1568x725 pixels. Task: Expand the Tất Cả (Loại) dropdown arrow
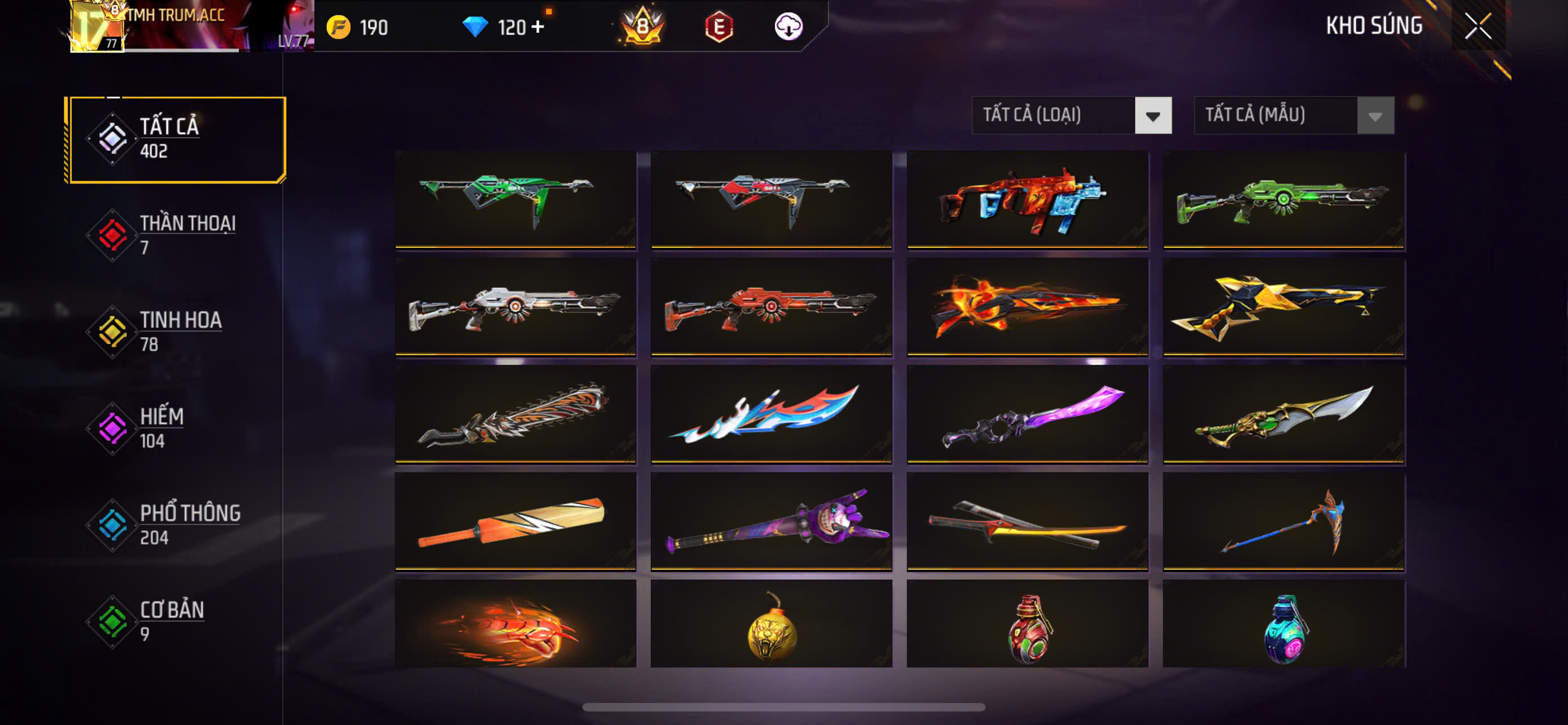pos(1153,116)
